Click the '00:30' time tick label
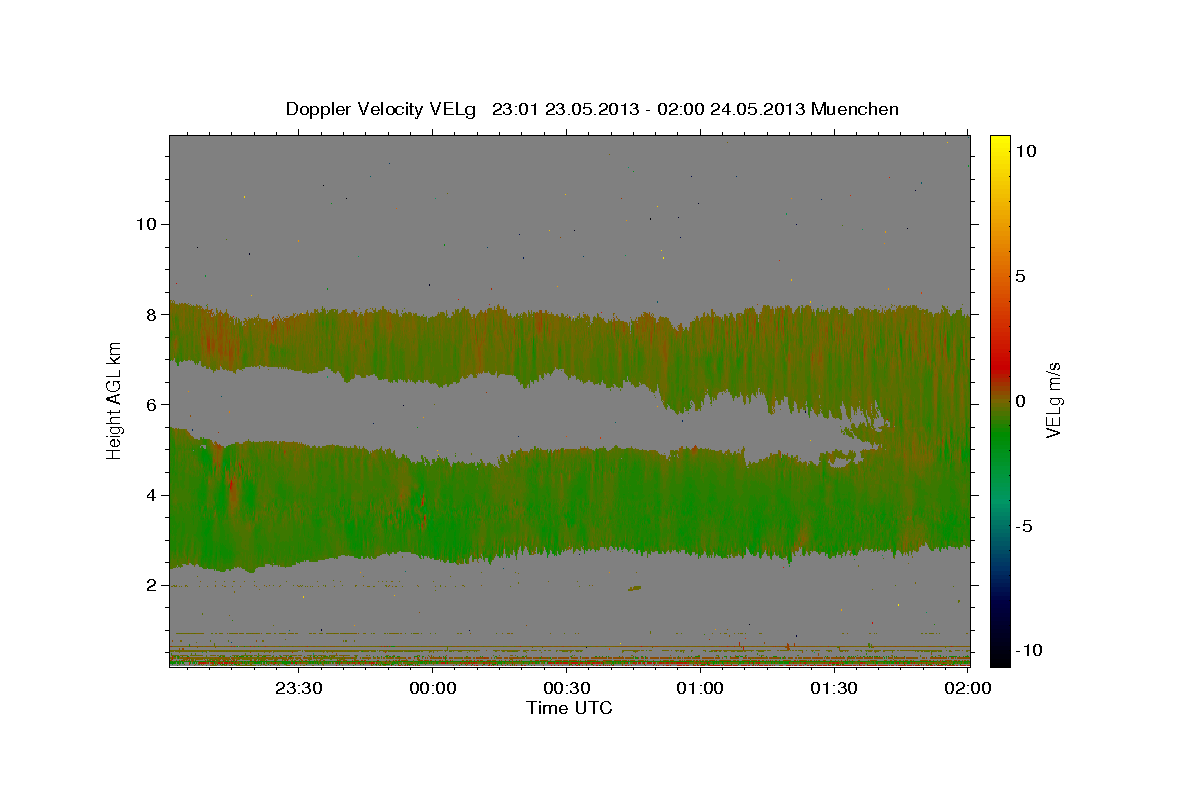 click(x=566, y=688)
